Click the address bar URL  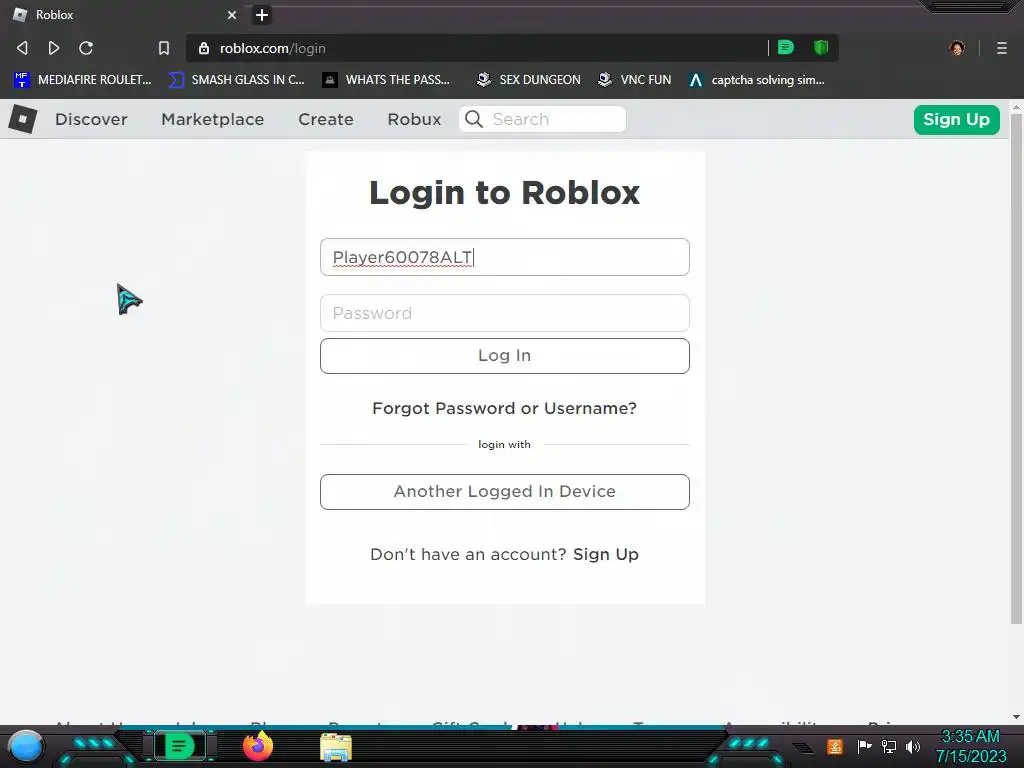coord(273,48)
